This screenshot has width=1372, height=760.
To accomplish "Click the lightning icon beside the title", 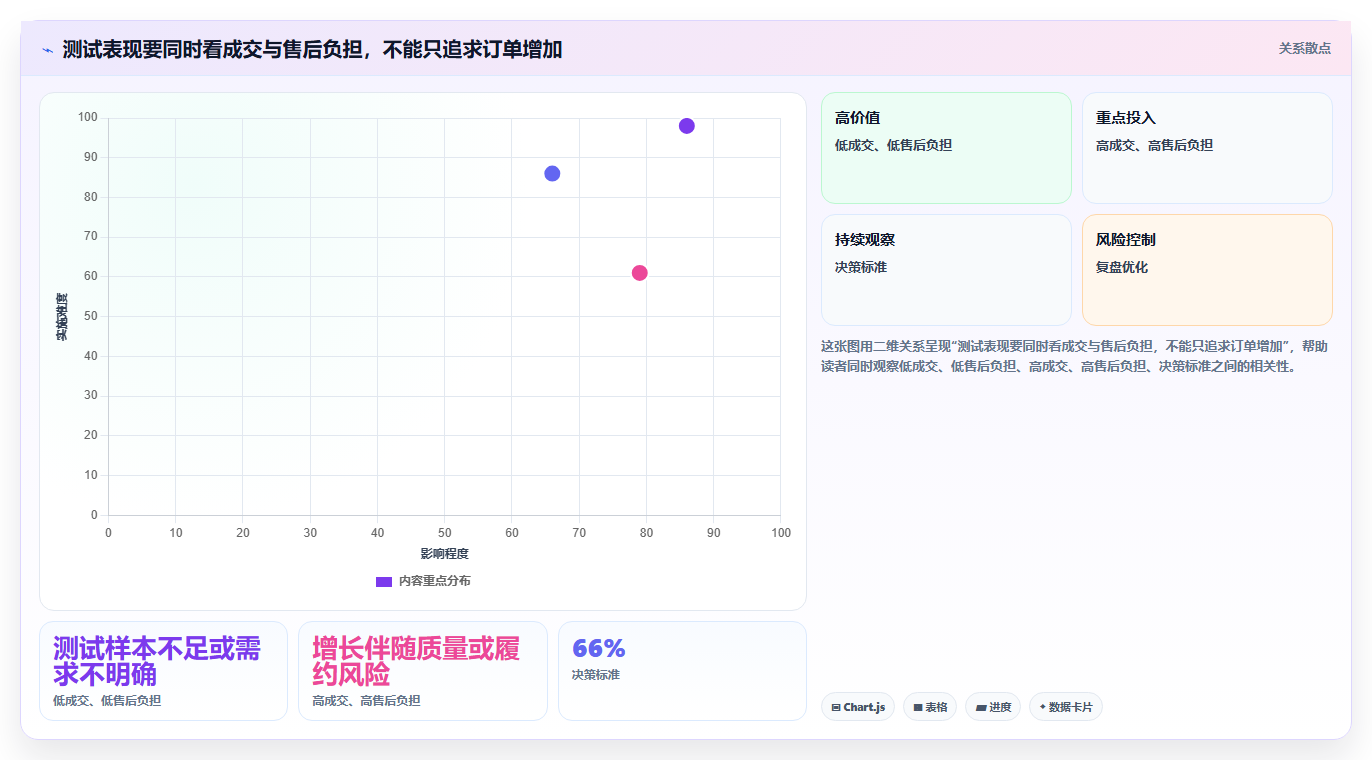I will (x=47, y=50).
